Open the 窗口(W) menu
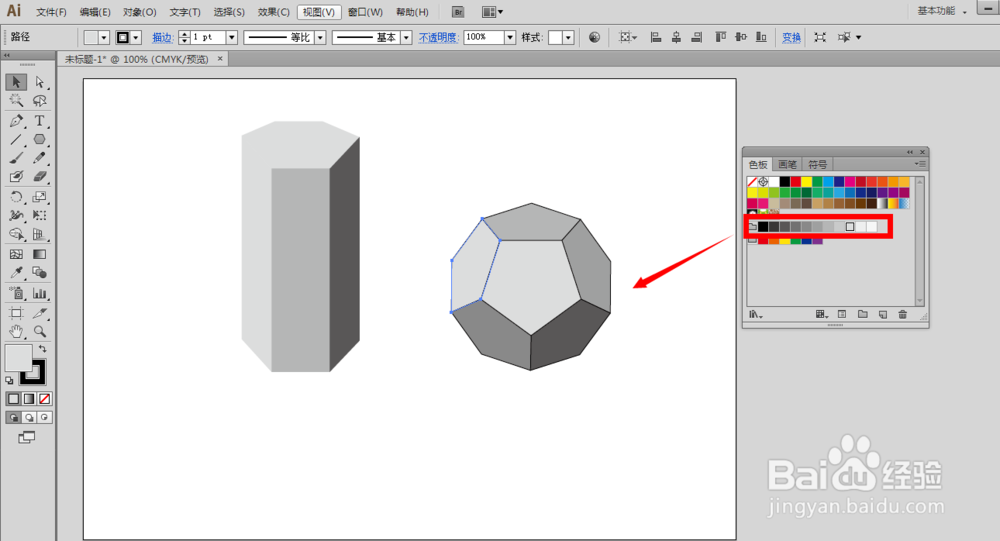Image resolution: width=1000 pixels, height=541 pixels. [365, 12]
